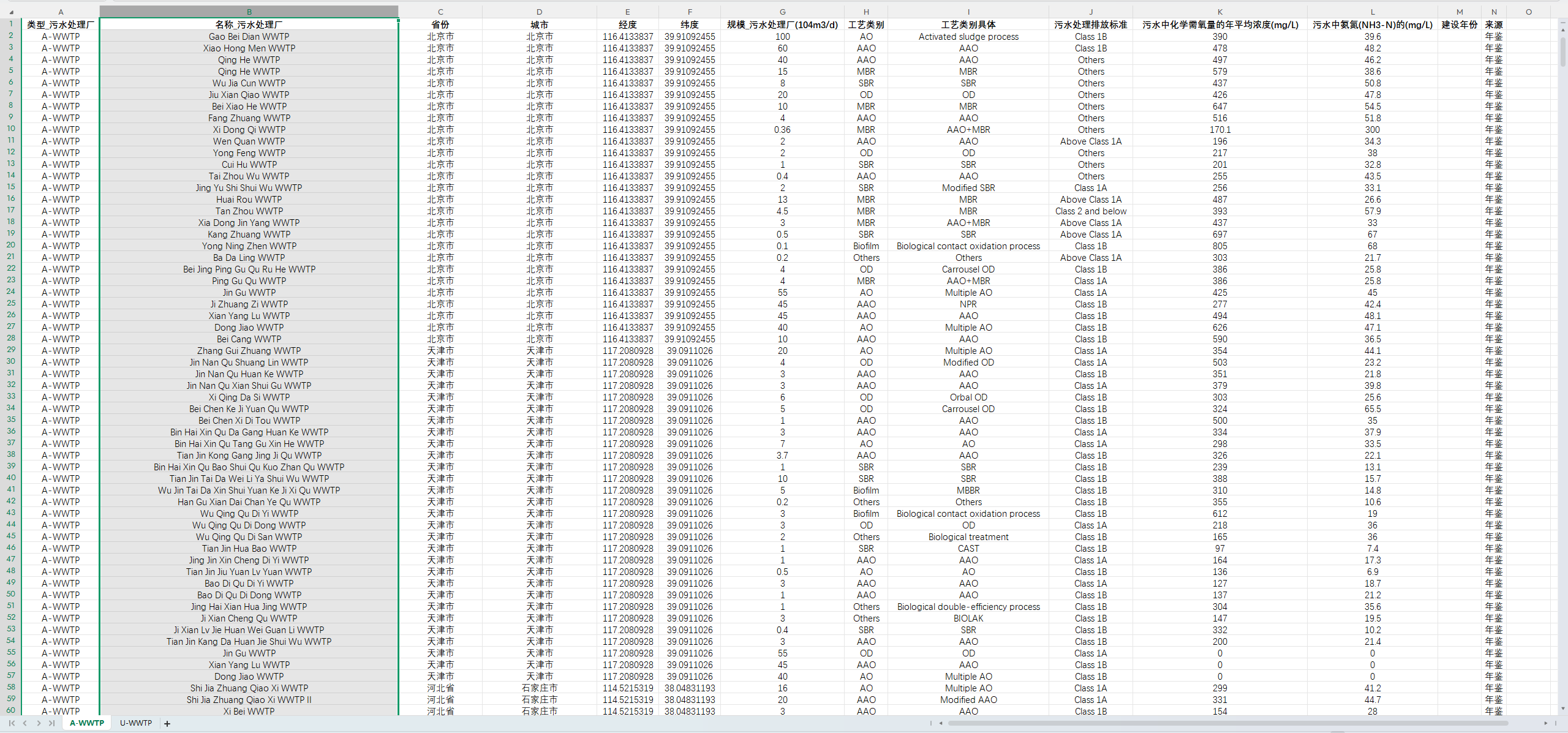
Task: Add a new sheet with plus icon
Action: [x=167, y=724]
